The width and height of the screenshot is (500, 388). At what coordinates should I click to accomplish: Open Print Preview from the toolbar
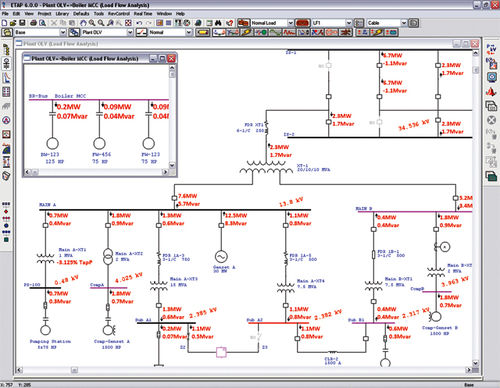42,23
